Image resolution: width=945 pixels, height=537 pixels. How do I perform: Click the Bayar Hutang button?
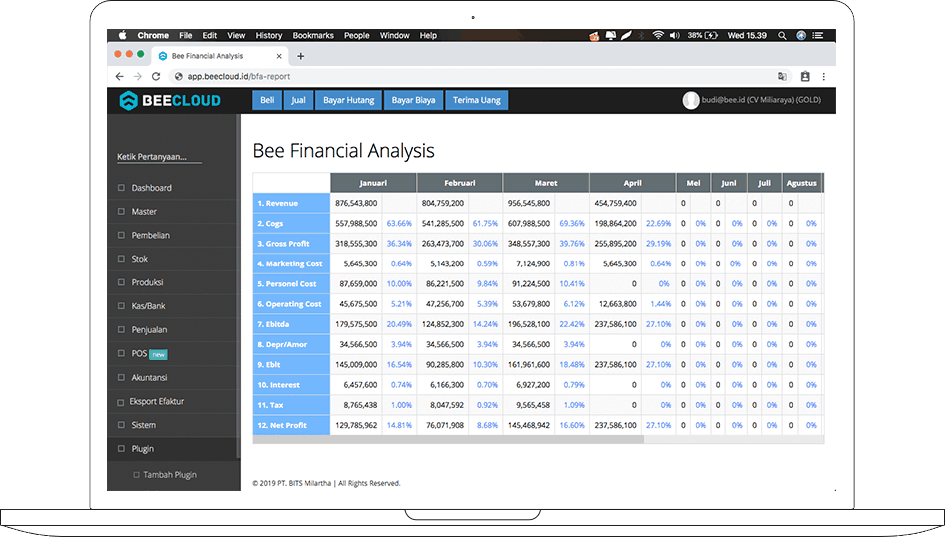point(348,100)
